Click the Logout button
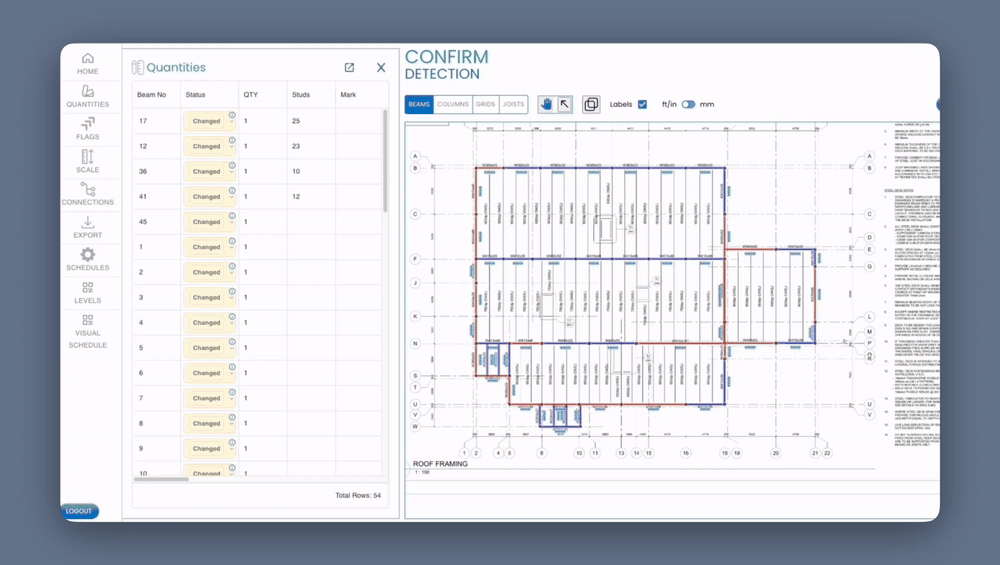 79,511
